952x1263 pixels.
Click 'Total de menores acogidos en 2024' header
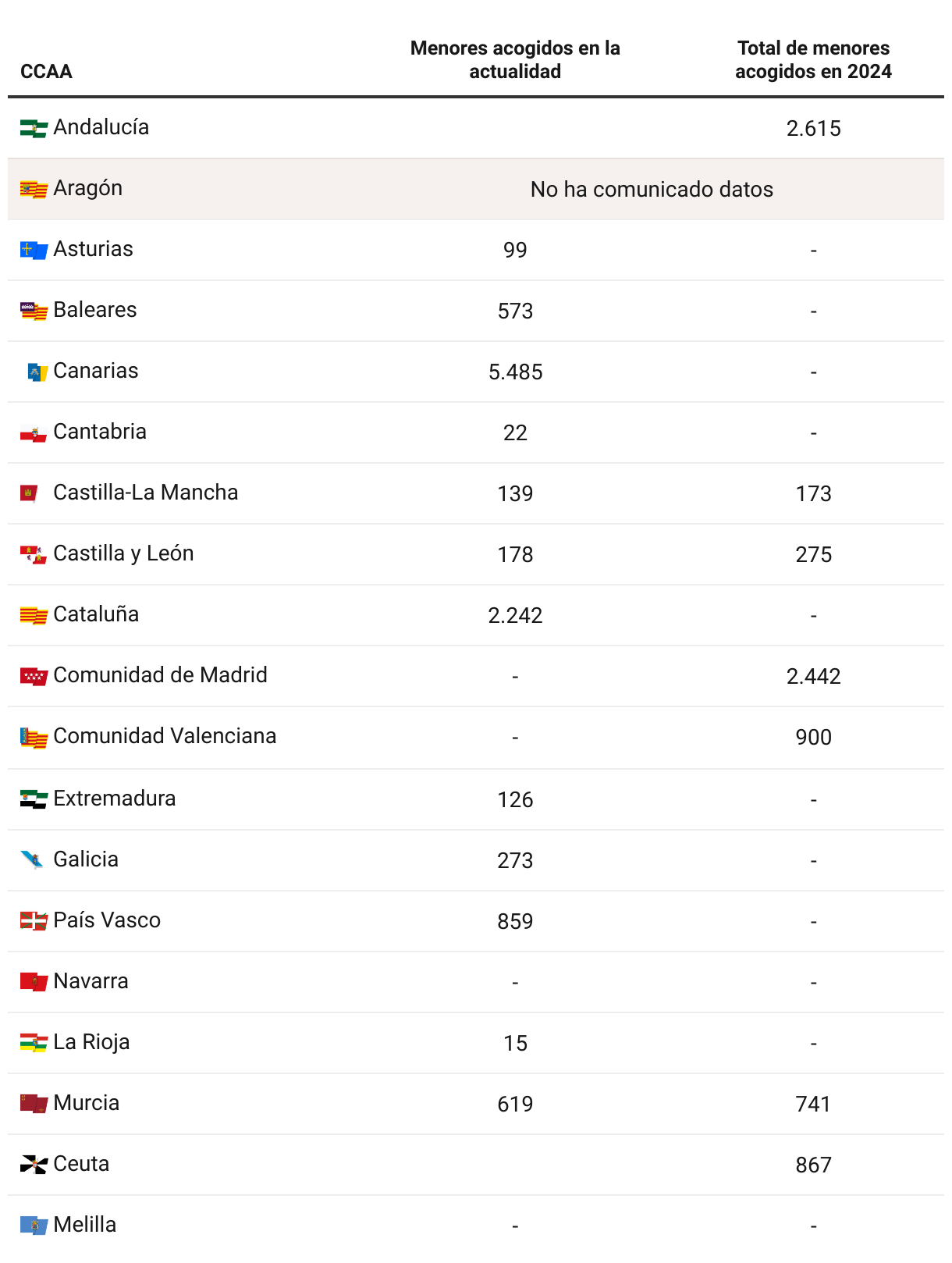(813, 60)
